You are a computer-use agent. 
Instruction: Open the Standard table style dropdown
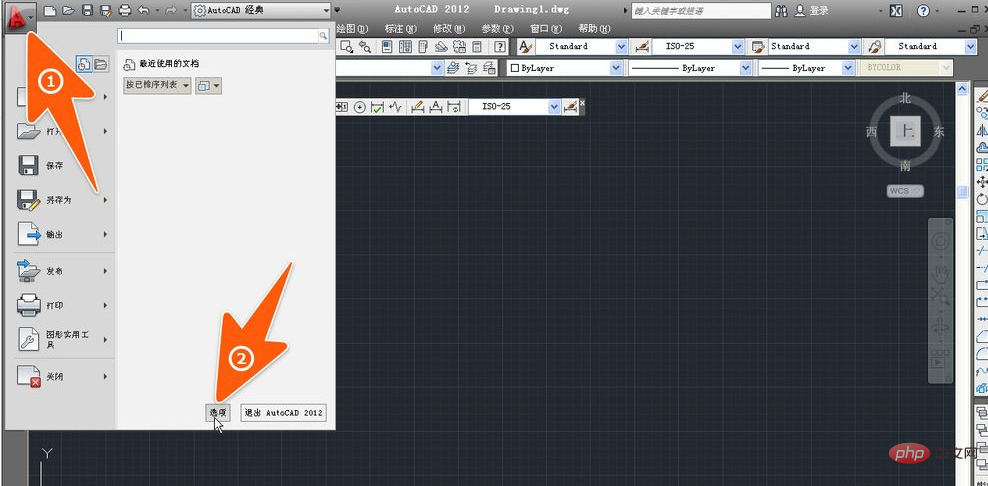[854, 47]
